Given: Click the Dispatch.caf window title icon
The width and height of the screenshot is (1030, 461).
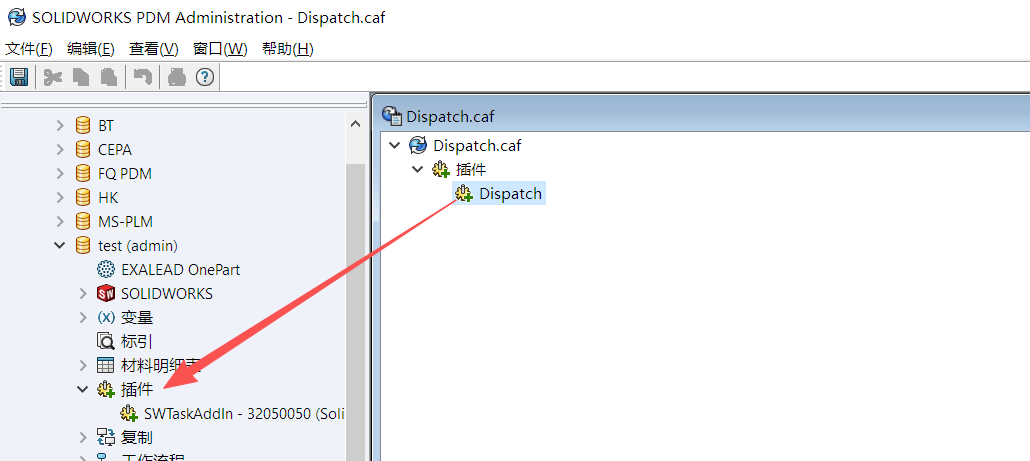Looking at the screenshot, I should [x=392, y=116].
